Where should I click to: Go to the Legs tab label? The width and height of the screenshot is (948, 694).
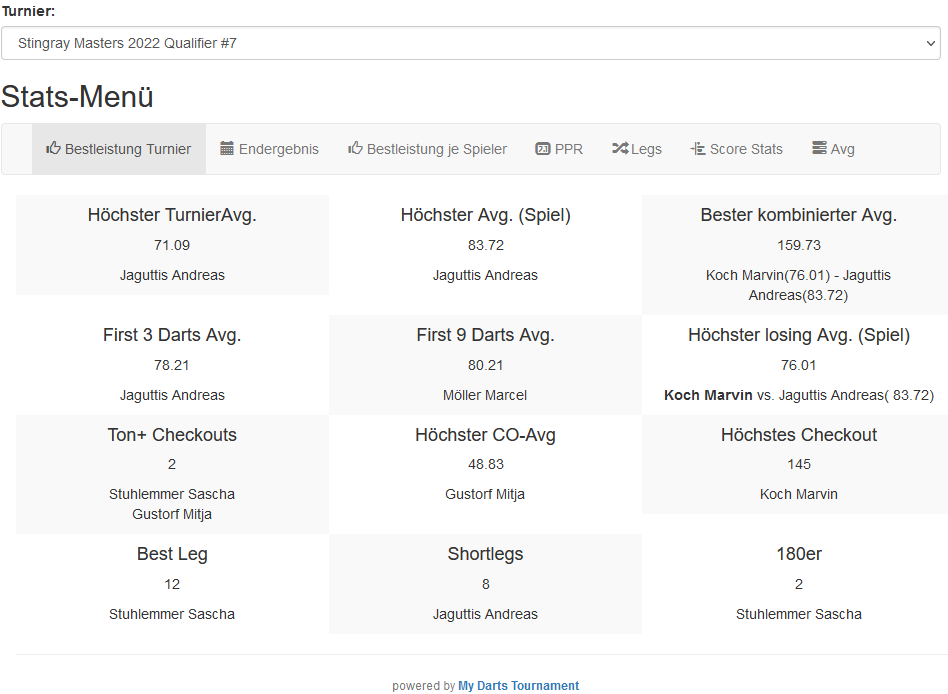coord(646,149)
